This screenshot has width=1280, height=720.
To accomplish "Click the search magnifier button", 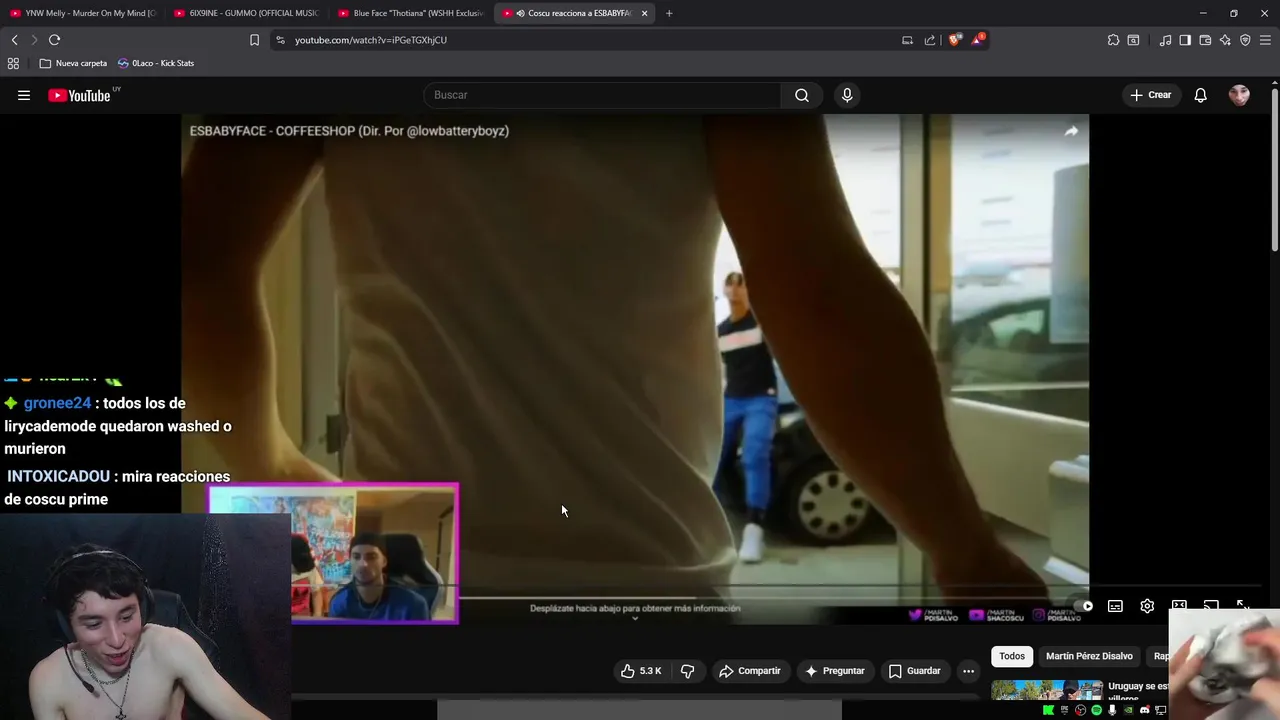I will tap(802, 95).
